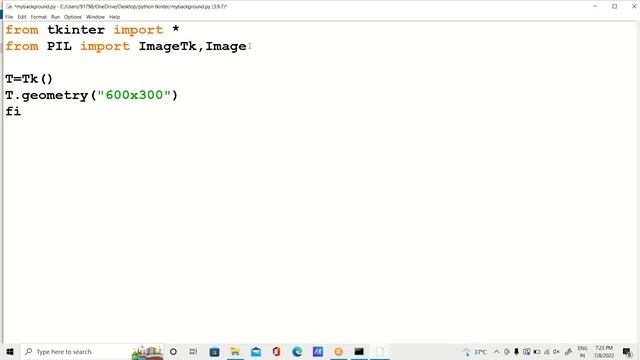Click the Windows Start button
This screenshot has height=360, width=640.
click(10, 351)
